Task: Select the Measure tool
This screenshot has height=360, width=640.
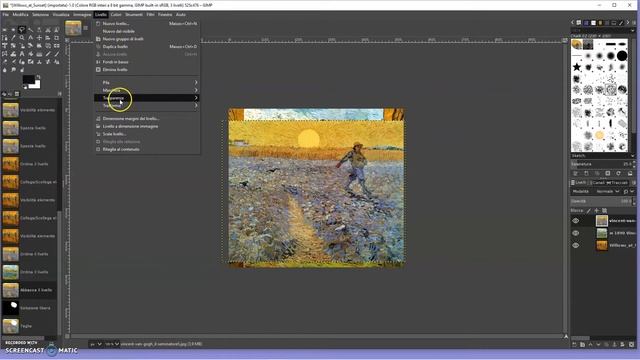Action: 30,38
